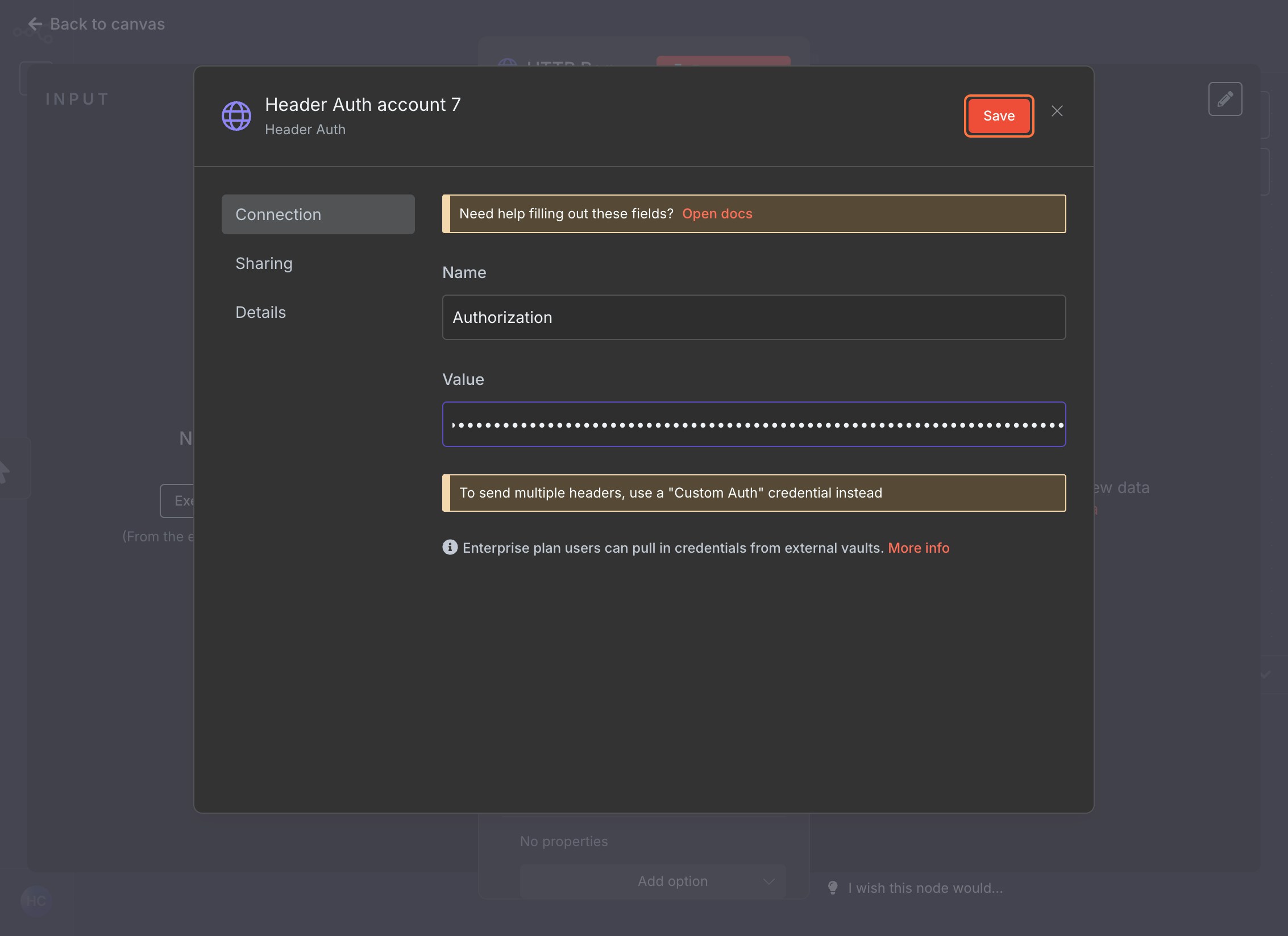Viewport: 1288px width, 936px height.
Task: Focus the masked Value field
Action: tap(754, 424)
